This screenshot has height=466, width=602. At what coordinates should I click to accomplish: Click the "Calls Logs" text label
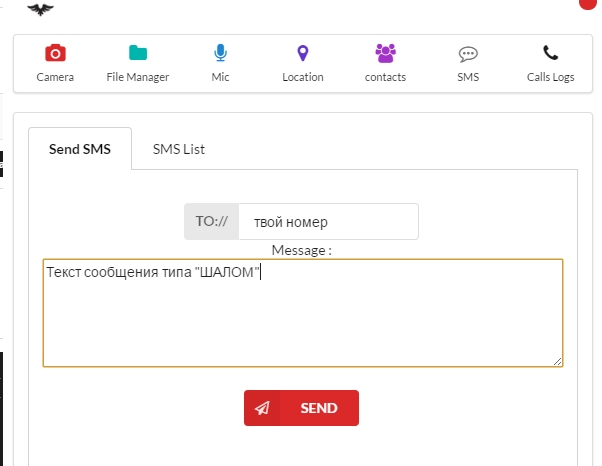coord(550,77)
